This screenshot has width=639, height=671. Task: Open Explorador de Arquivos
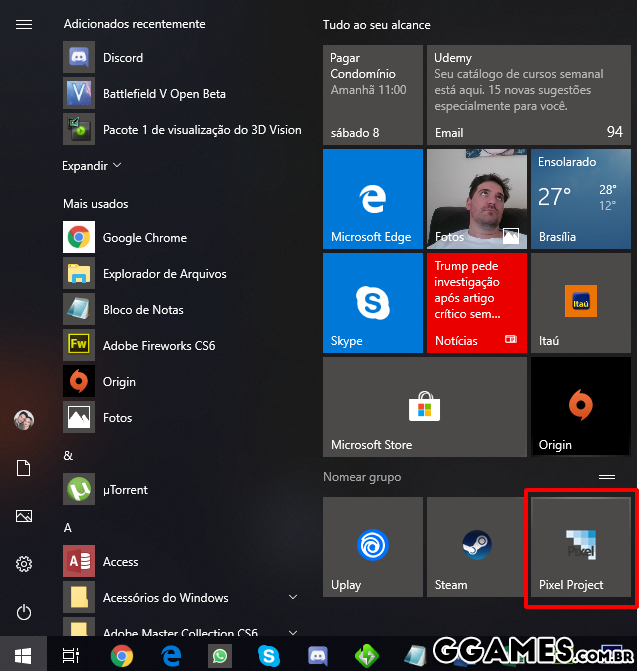[182, 273]
